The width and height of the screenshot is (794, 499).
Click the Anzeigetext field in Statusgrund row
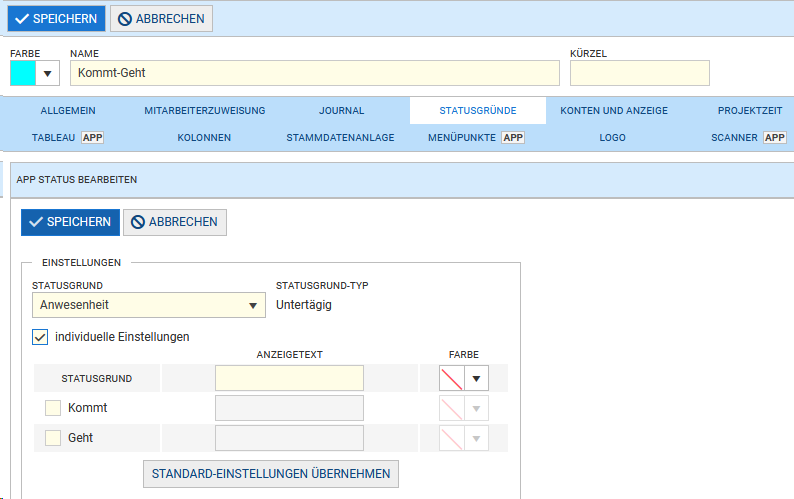[289, 378]
